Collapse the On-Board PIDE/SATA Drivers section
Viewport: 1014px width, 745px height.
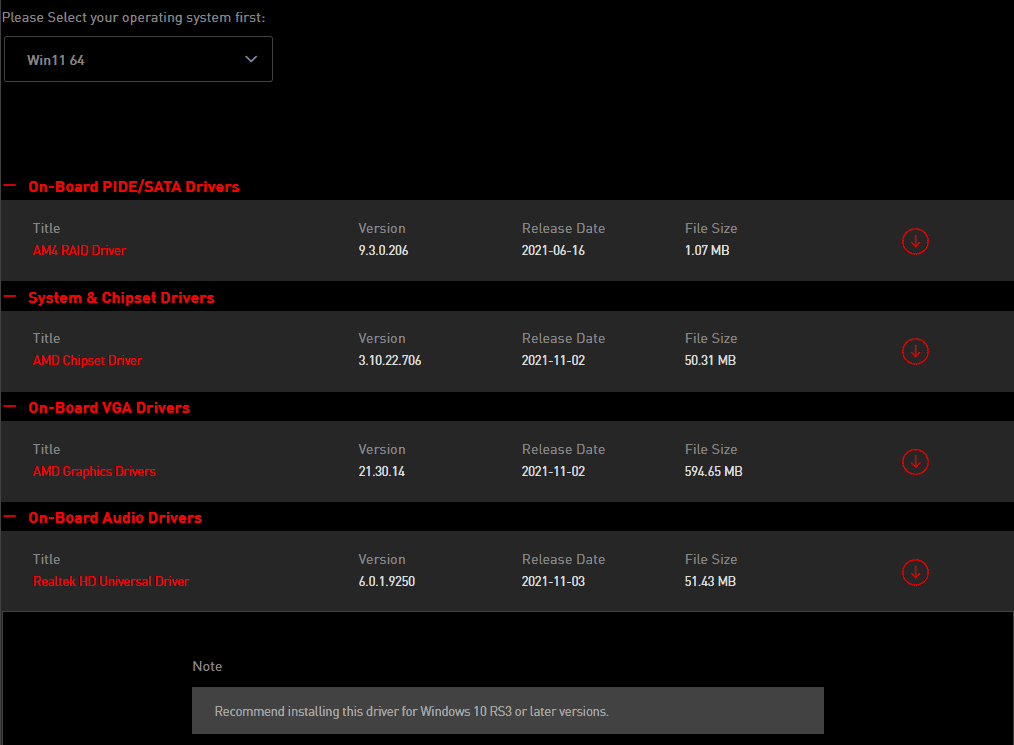tap(10, 186)
